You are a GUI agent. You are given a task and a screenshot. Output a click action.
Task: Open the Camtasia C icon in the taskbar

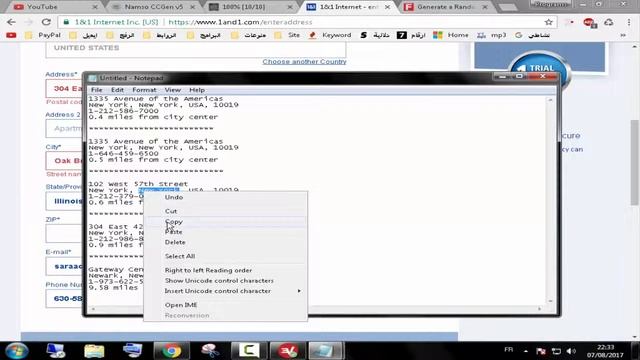[249, 351]
